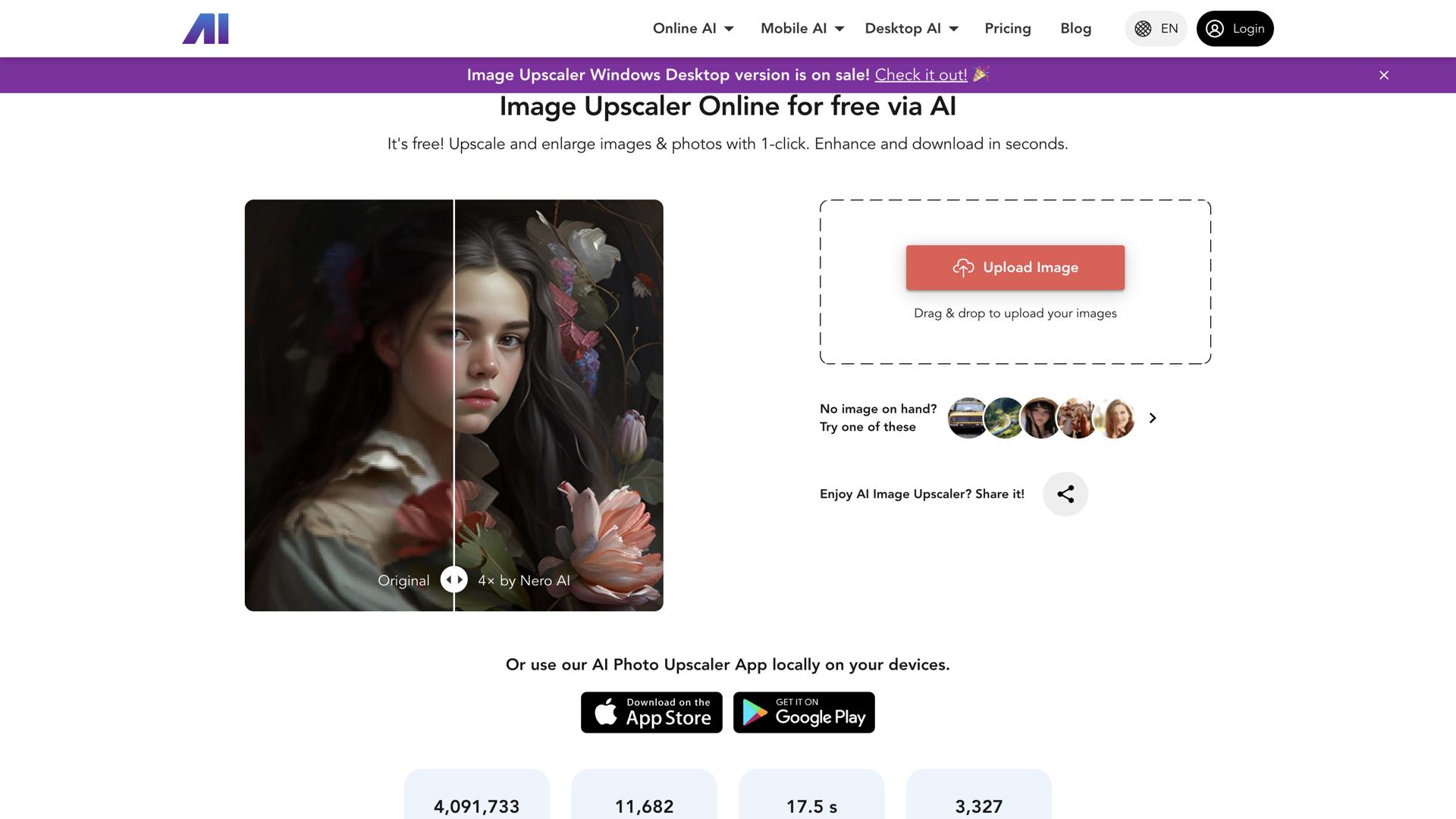Viewport: 1456px width, 819px height.
Task: Click the Nero AI logo
Action: point(205,28)
